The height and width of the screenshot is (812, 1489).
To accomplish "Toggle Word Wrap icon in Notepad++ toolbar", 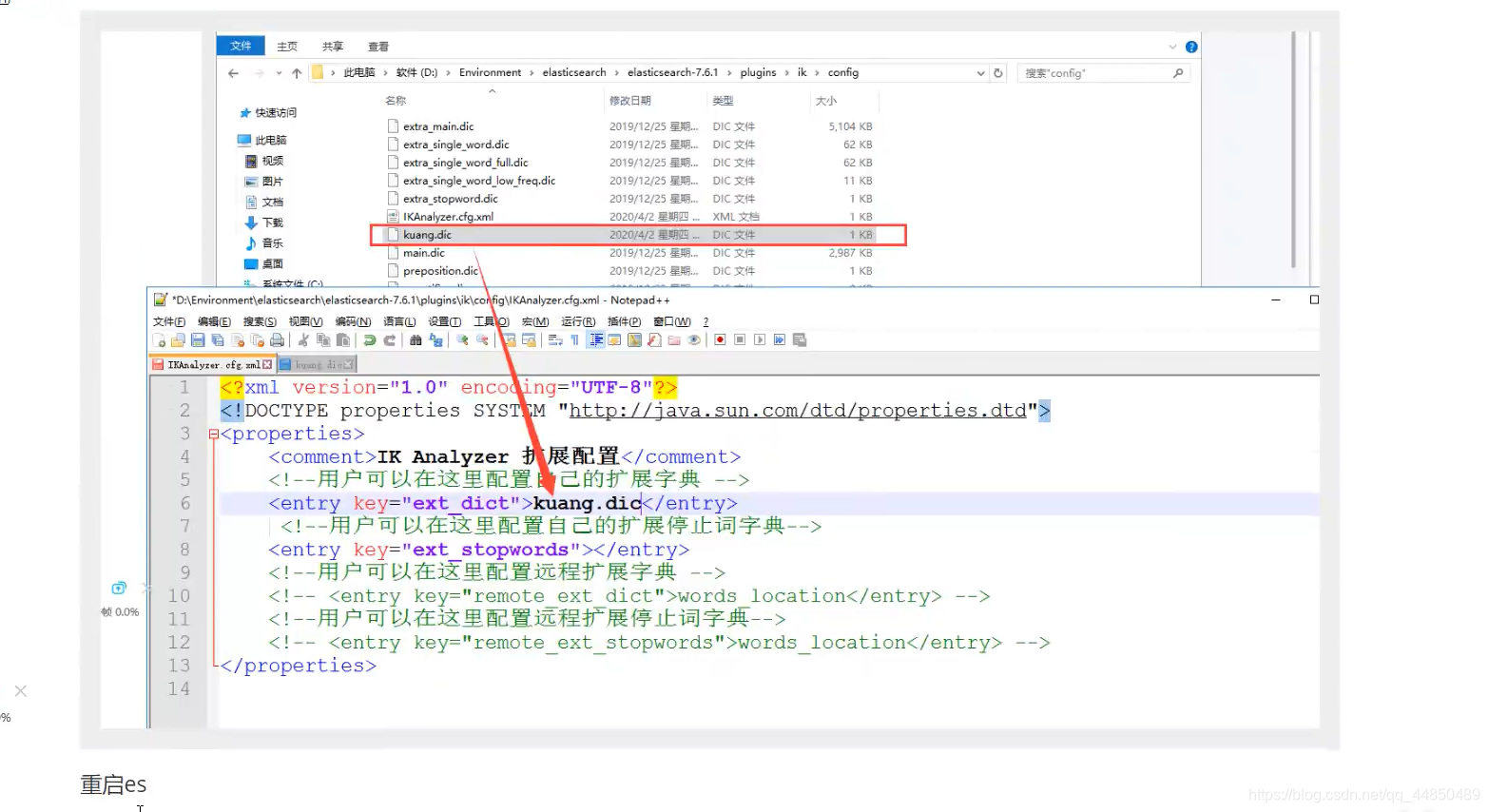I will [x=555, y=340].
